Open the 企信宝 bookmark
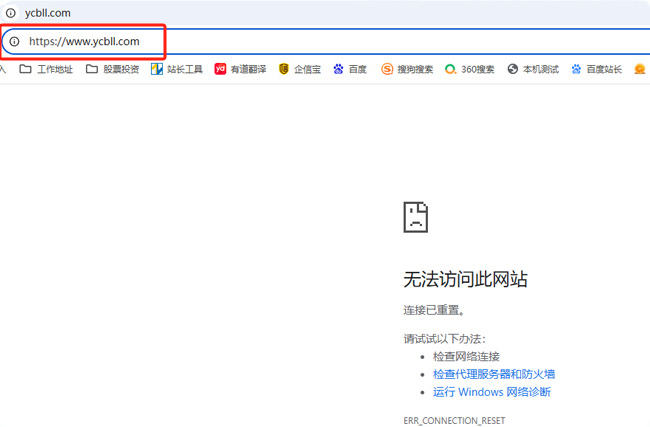Image resolution: width=650 pixels, height=427 pixels. [x=299, y=69]
